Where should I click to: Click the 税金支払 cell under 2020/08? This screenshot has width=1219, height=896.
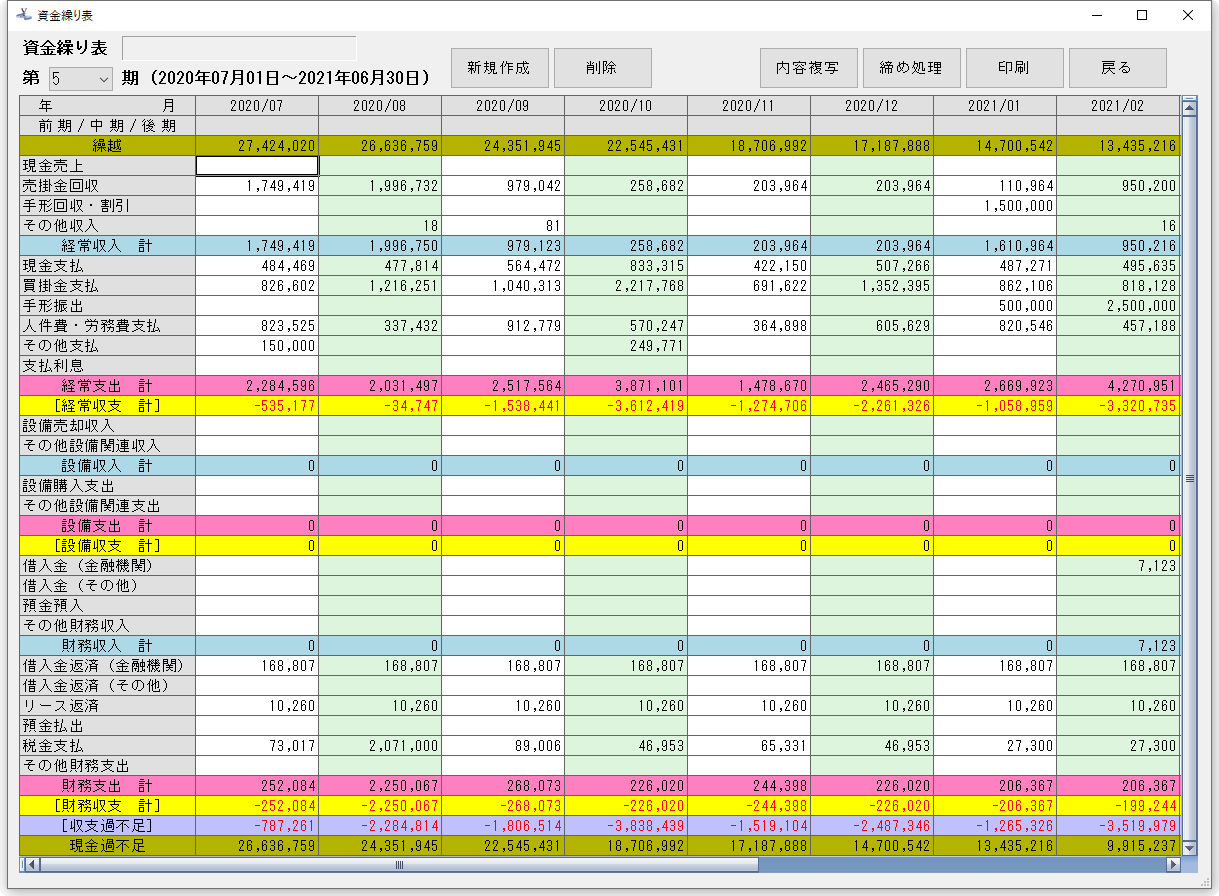[379, 746]
